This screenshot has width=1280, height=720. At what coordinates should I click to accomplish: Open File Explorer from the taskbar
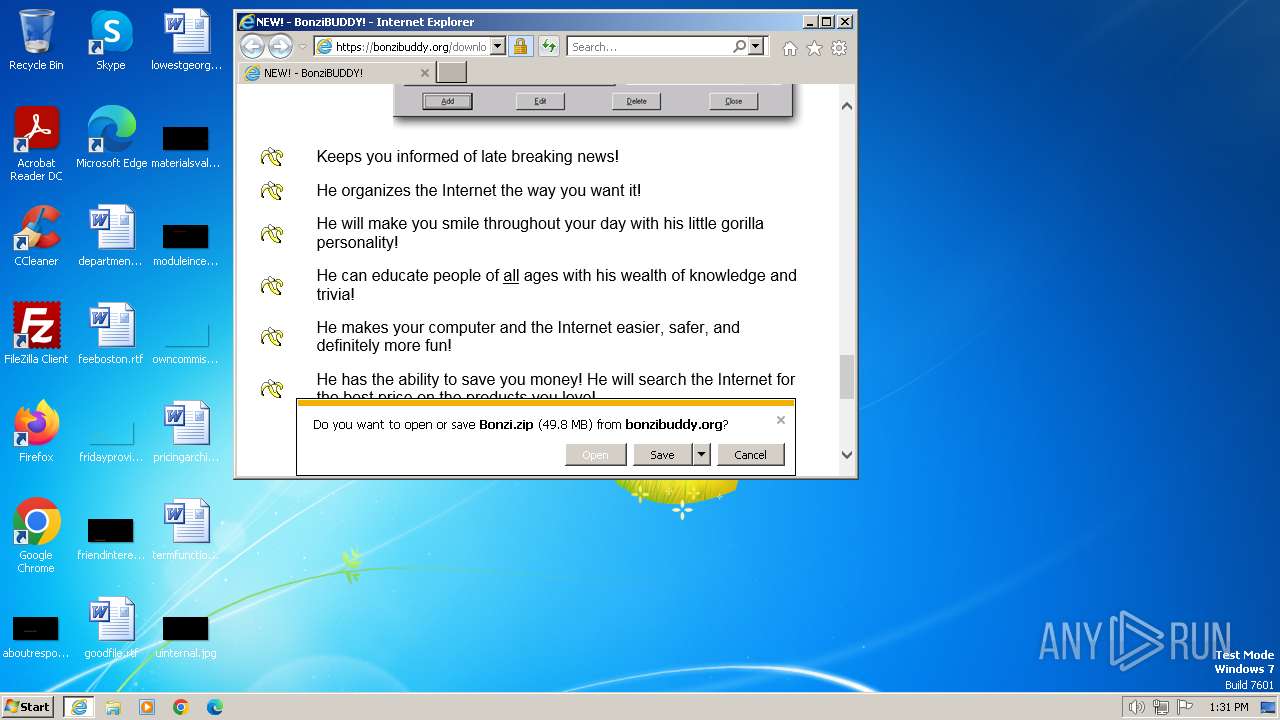point(113,707)
